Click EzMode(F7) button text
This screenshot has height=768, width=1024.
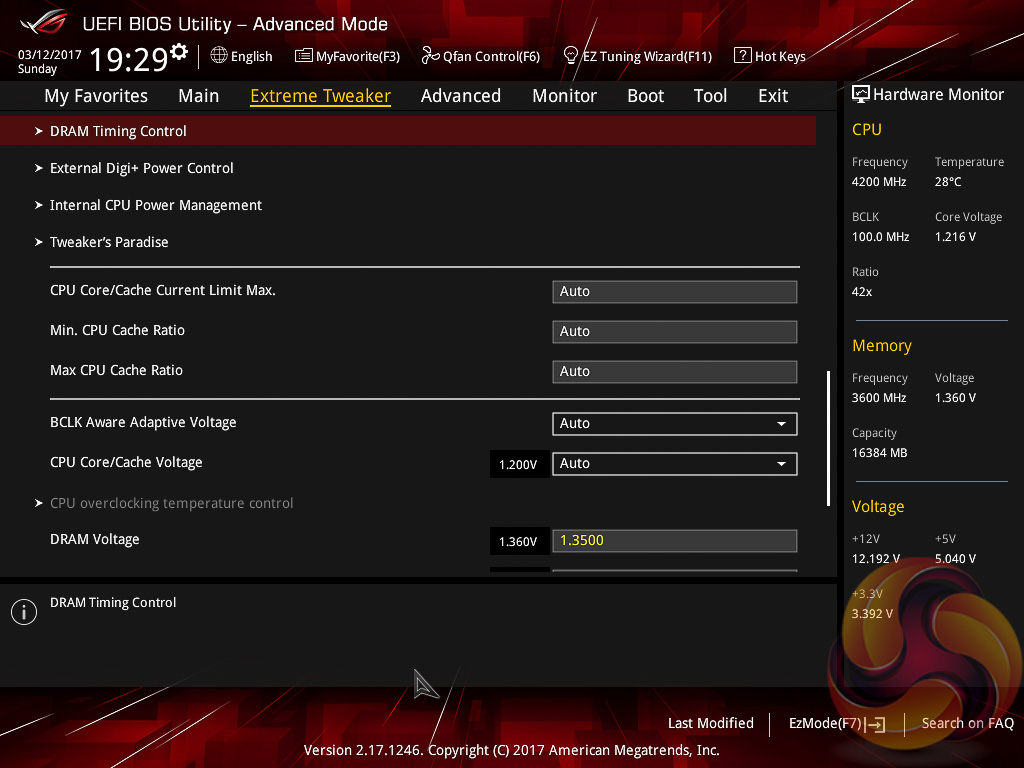[x=825, y=723]
